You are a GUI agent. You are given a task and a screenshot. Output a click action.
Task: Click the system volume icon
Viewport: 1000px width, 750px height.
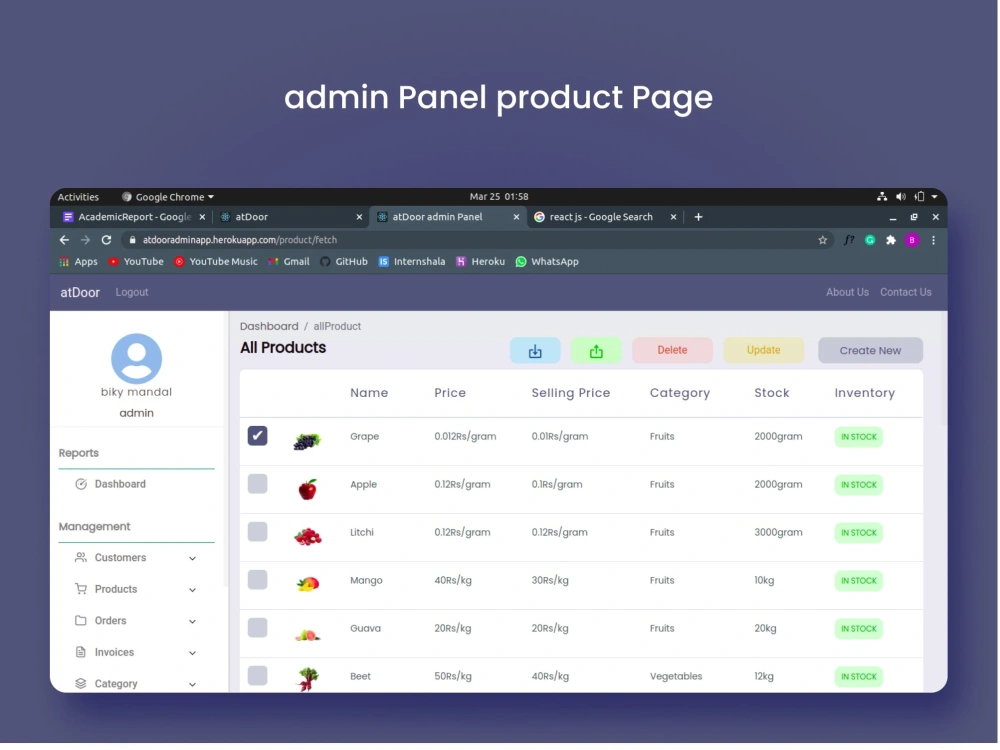click(902, 197)
